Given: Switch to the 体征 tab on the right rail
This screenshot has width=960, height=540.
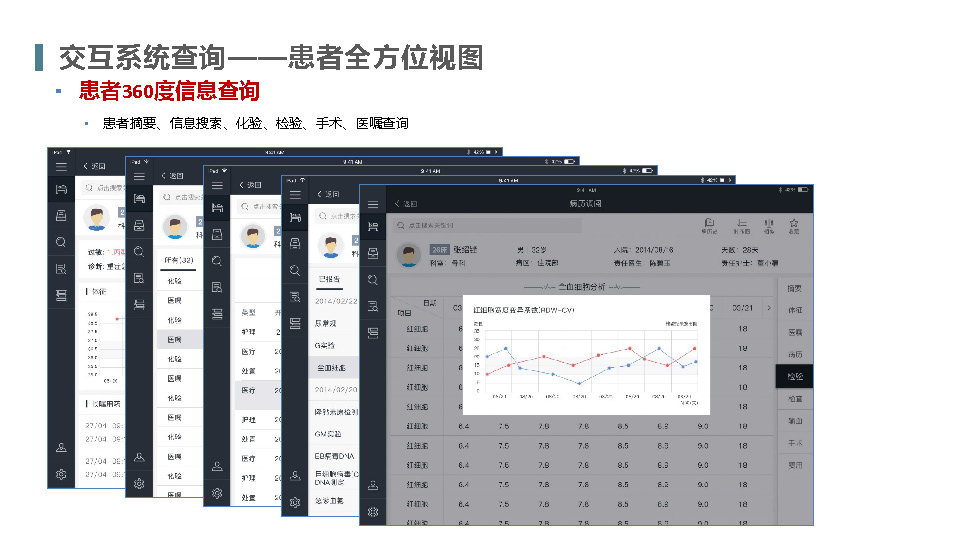Looking at the screenshot, I should 795,310.
